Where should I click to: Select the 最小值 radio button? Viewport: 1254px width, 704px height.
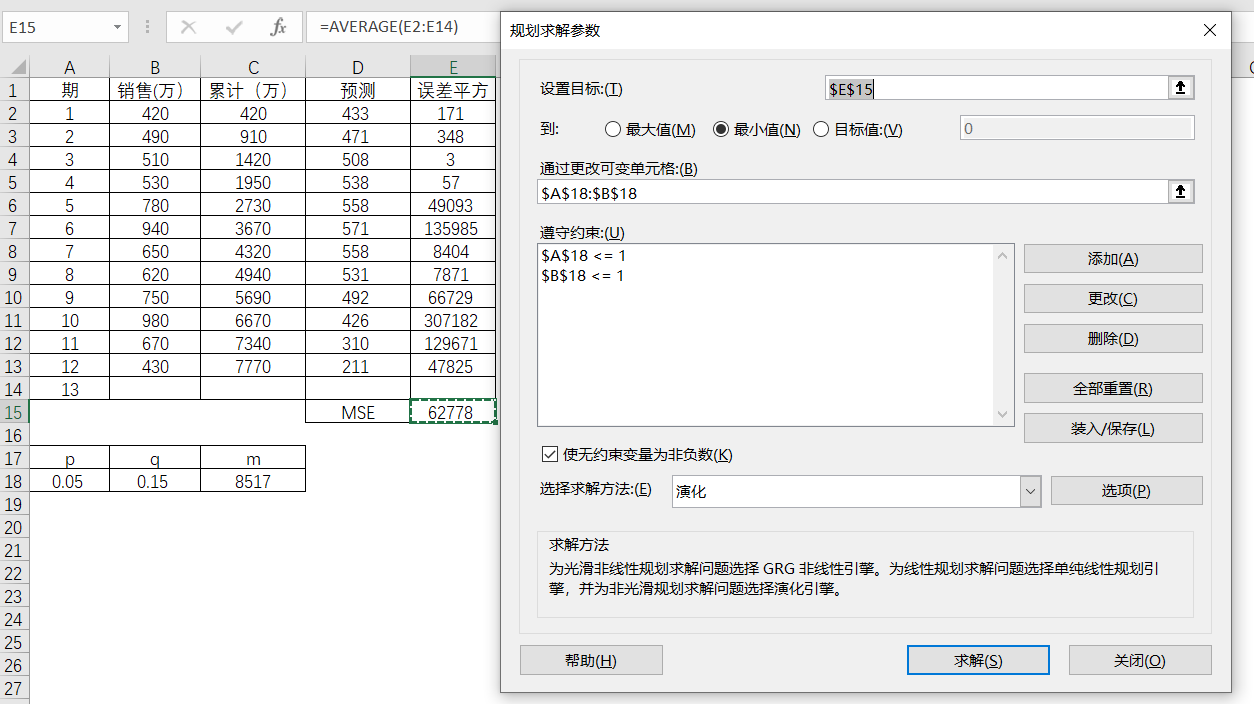point(721,129)
